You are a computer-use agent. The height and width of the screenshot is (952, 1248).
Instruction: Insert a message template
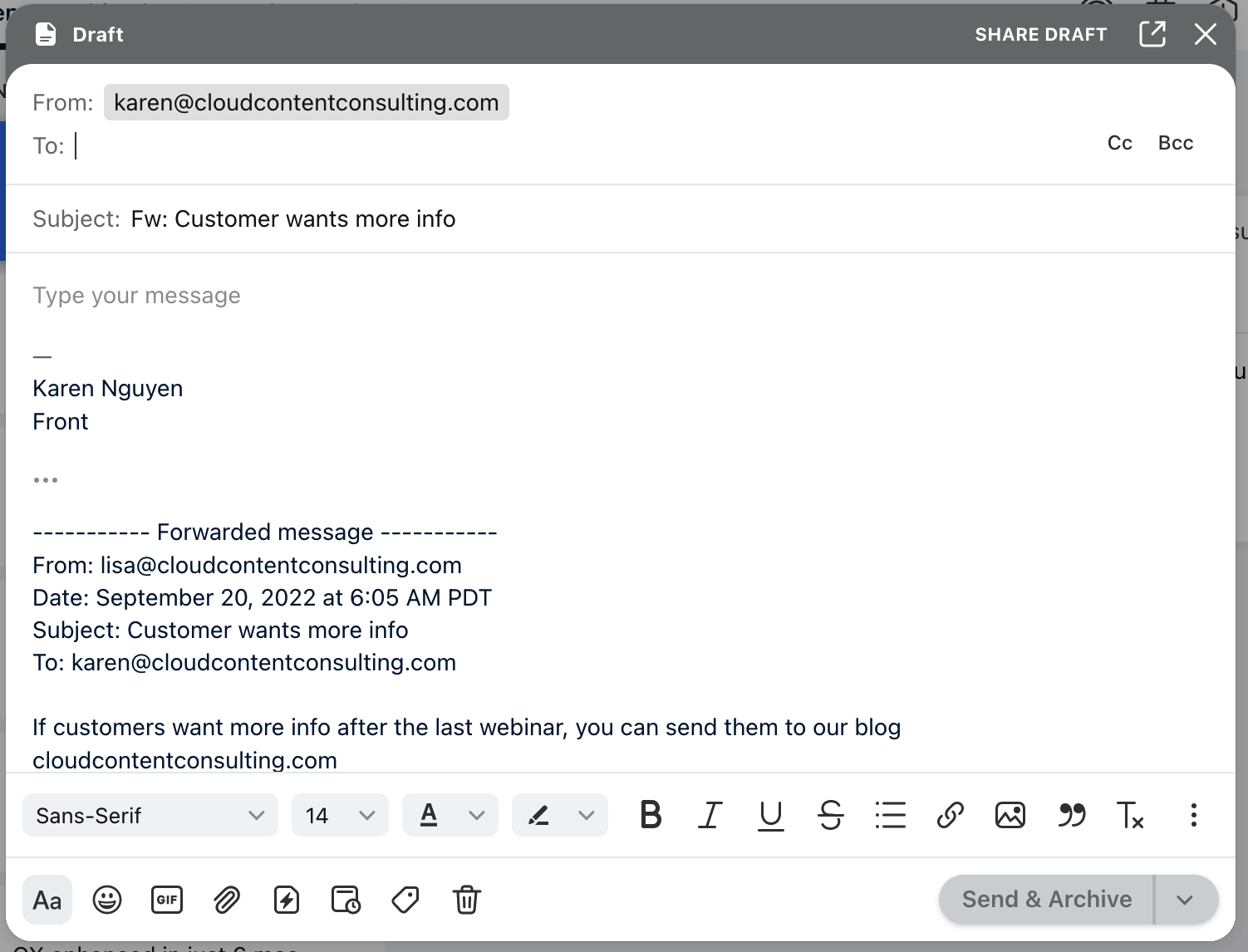point(287,900)
